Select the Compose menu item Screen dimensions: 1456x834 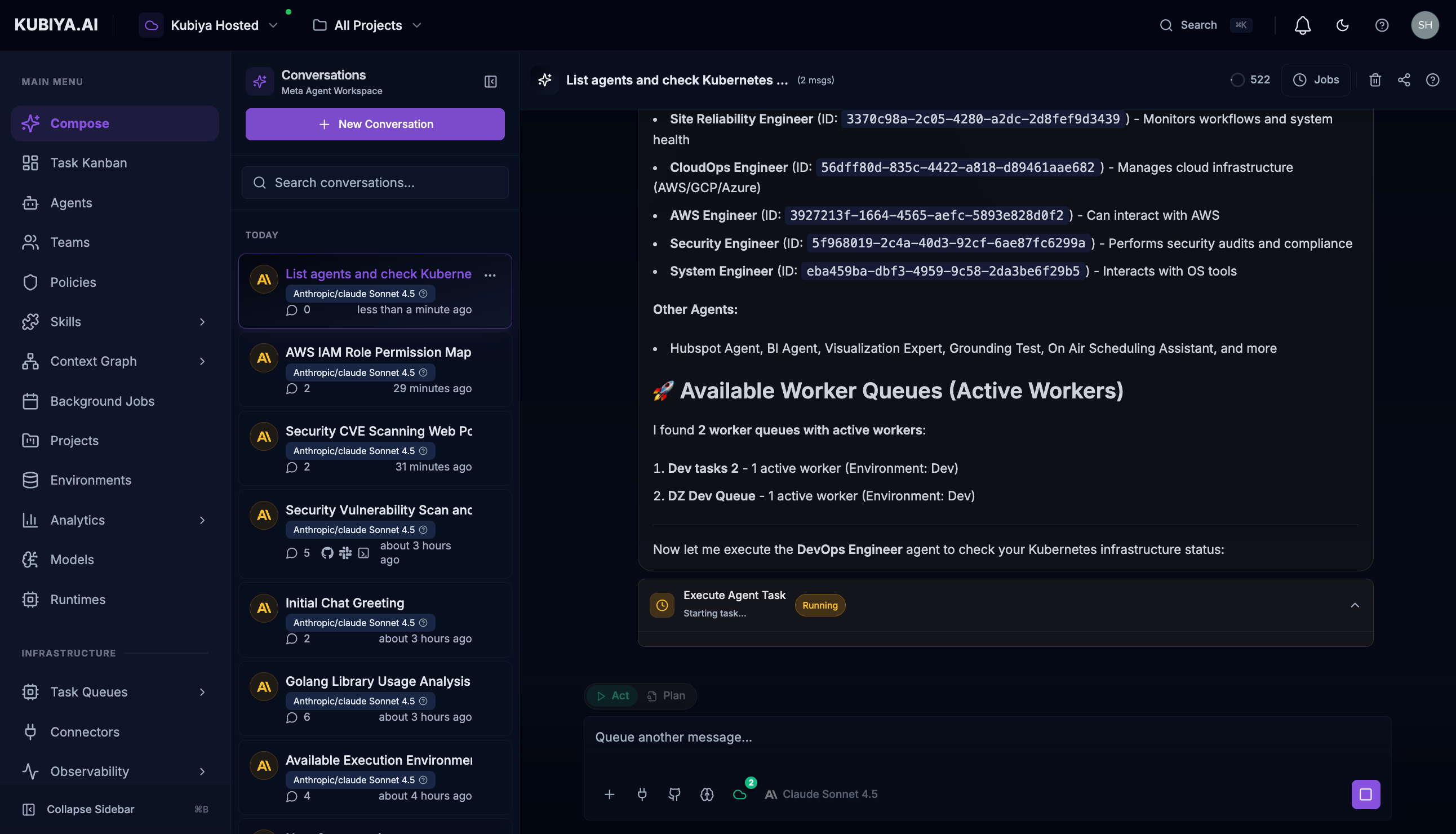pyautogui.click(x=79, y=123)
